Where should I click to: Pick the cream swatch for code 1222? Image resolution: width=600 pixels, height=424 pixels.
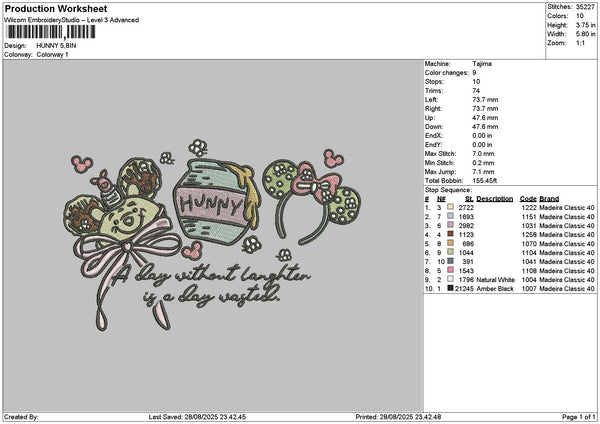pyautogui.click(x=450, y=207)
